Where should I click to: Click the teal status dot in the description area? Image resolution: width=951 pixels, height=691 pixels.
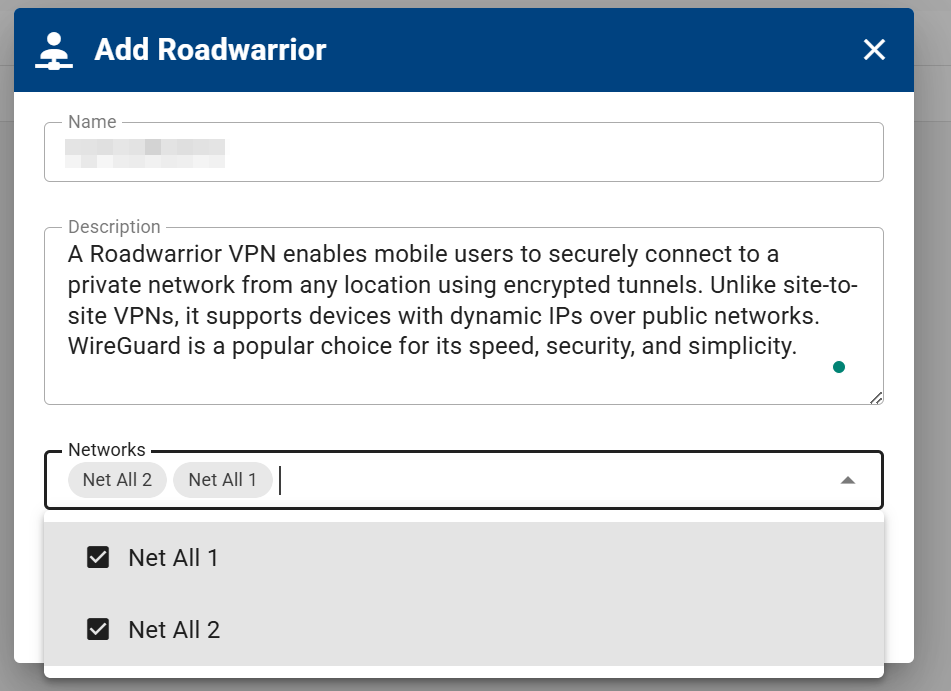click(x=839, y=367)
